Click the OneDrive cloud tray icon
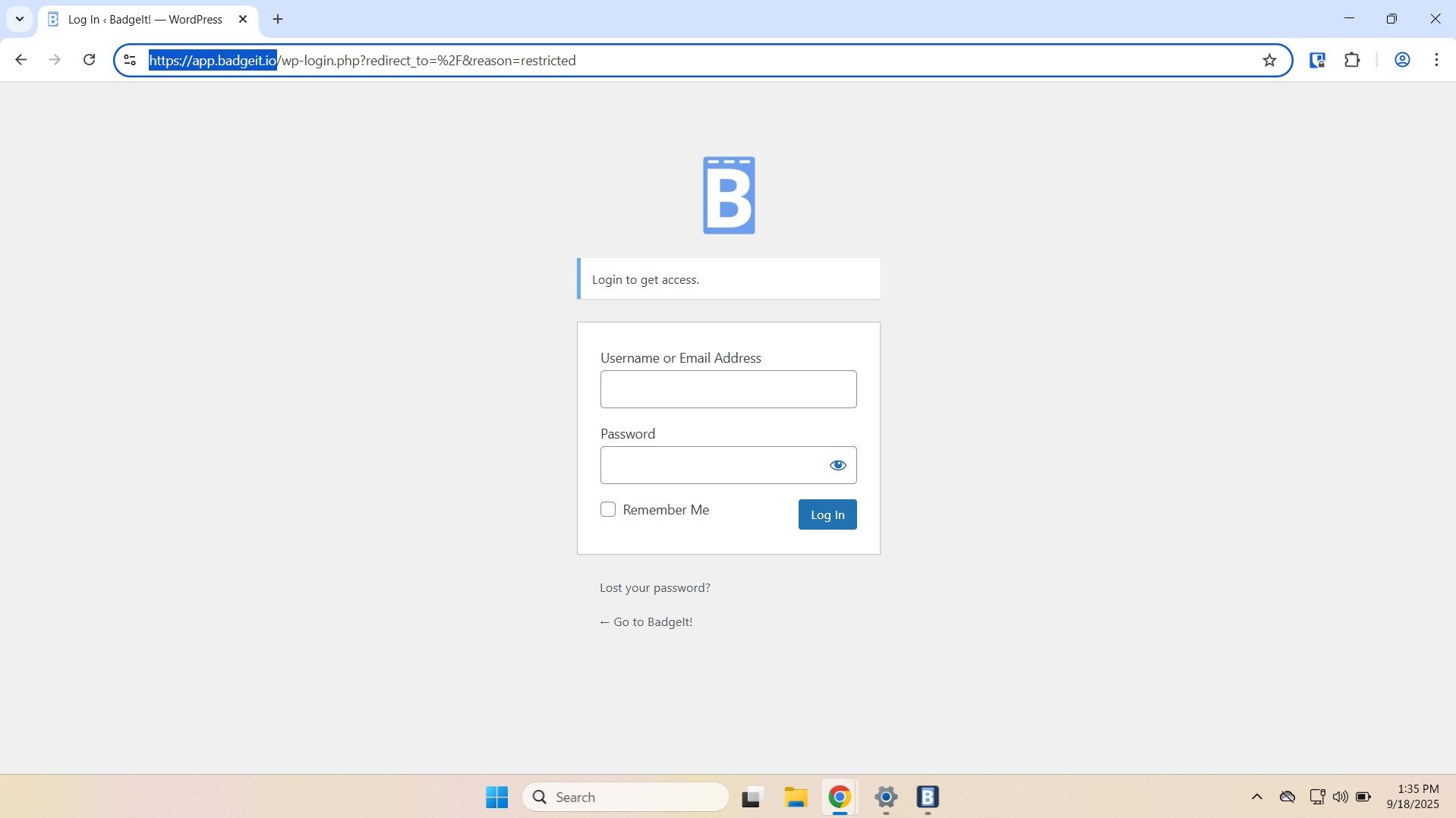This screenshot has height=818, width=1456. click(1287, 797)
